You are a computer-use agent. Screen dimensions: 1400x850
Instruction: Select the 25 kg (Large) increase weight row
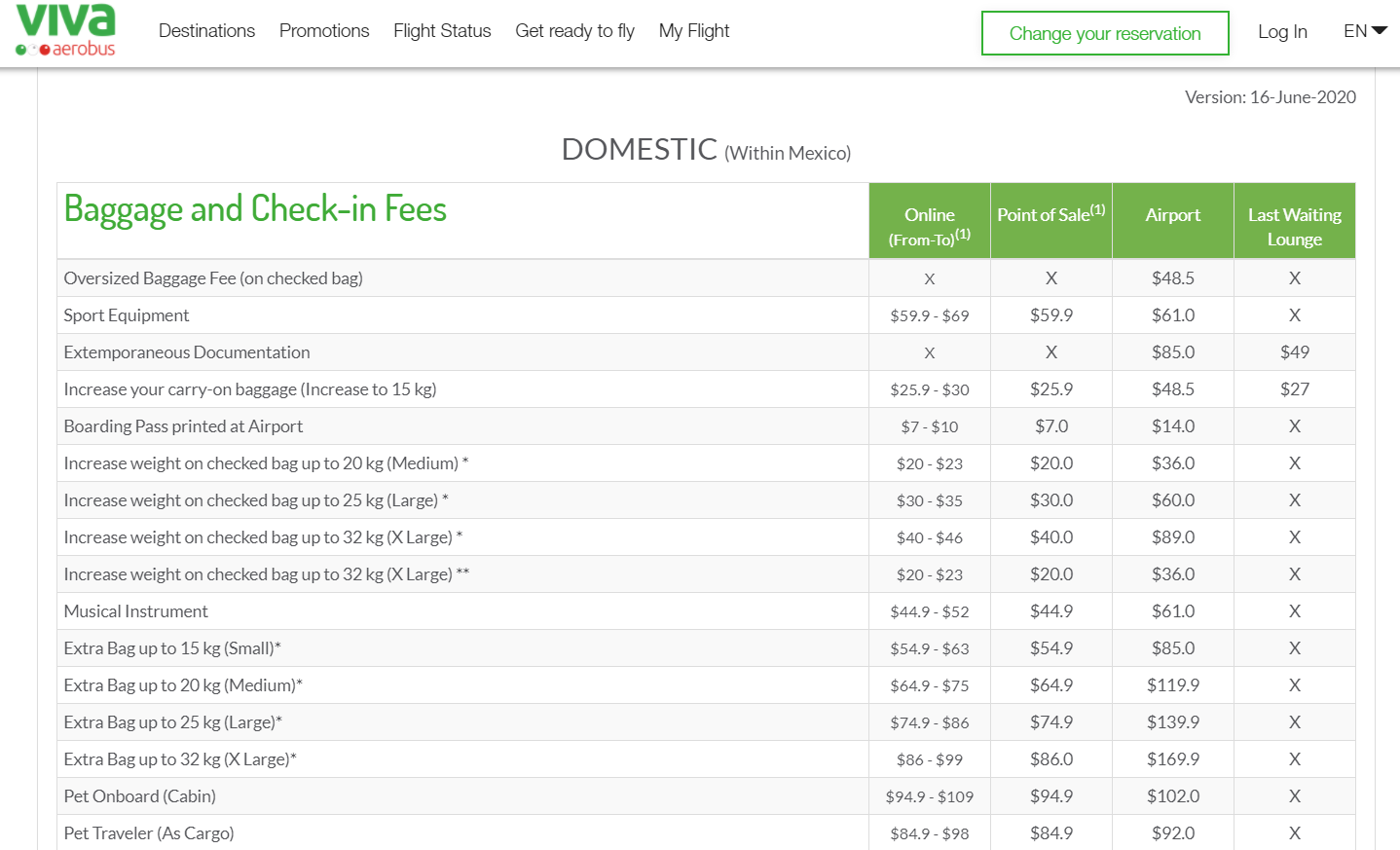256,500
